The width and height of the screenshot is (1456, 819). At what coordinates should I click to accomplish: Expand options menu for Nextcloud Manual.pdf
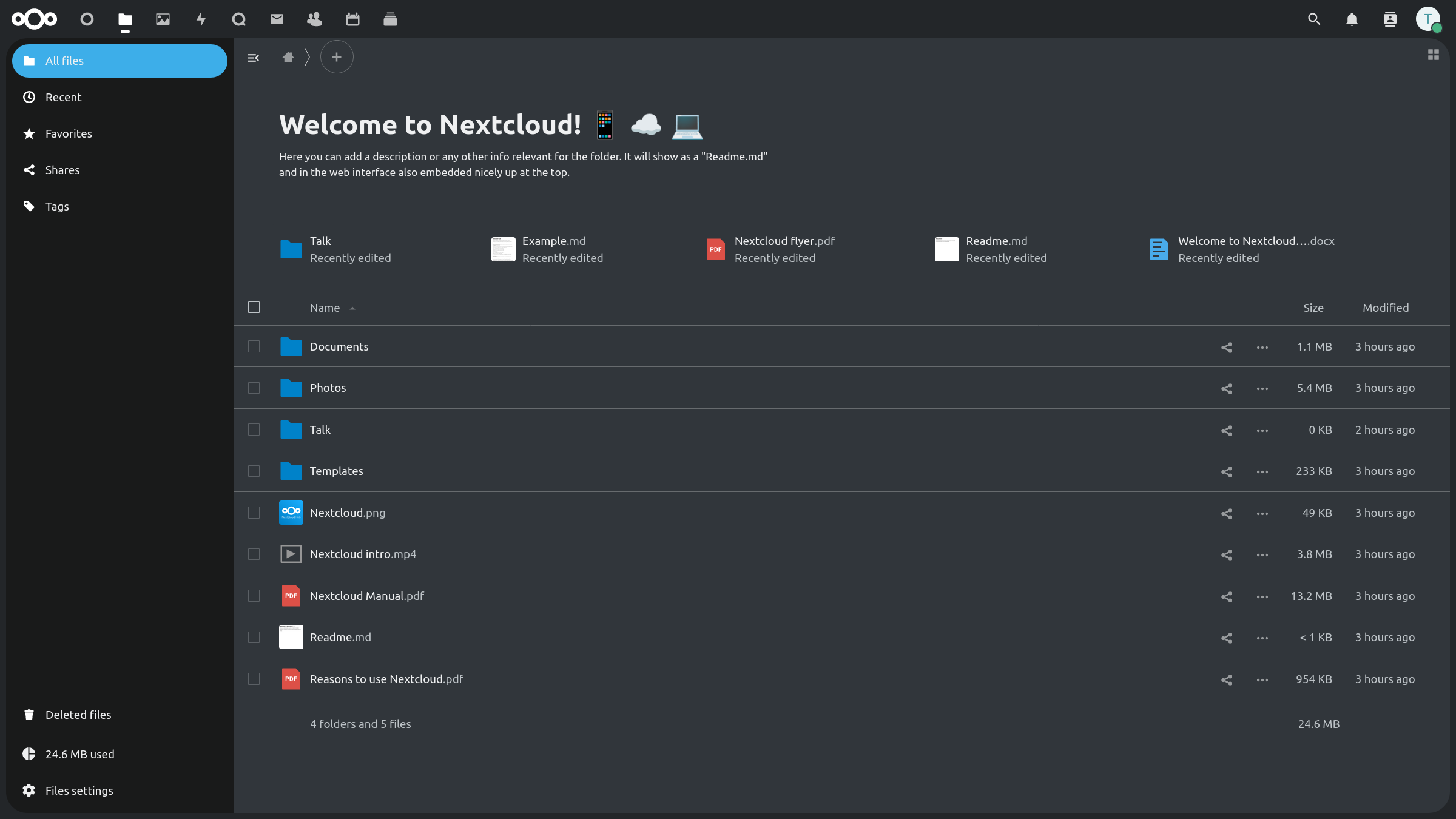(x=1262, y=596)
